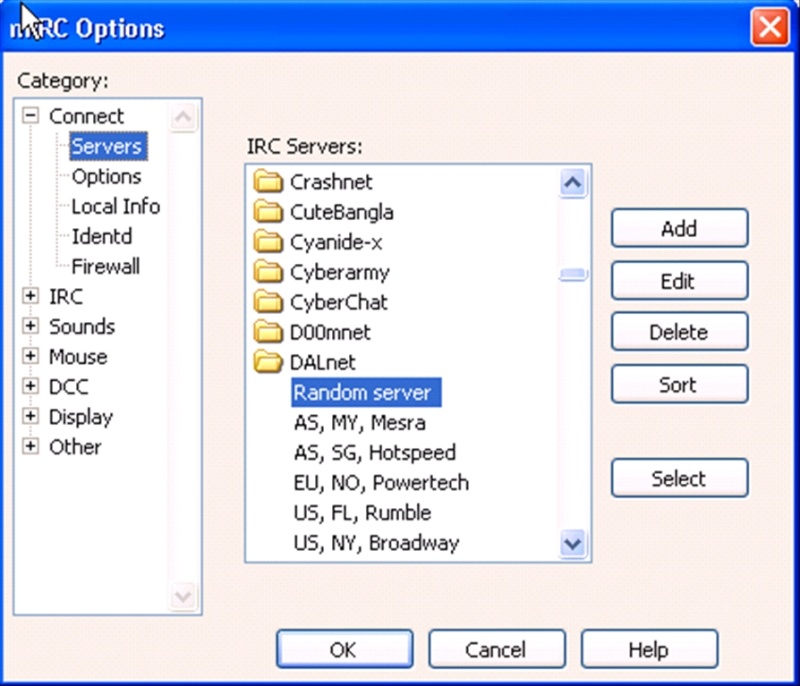The height and width of the screenshot is (686, 800).
Task: Select Servers in the category tree
Action: pyautogui.click(x=108, y=146)
